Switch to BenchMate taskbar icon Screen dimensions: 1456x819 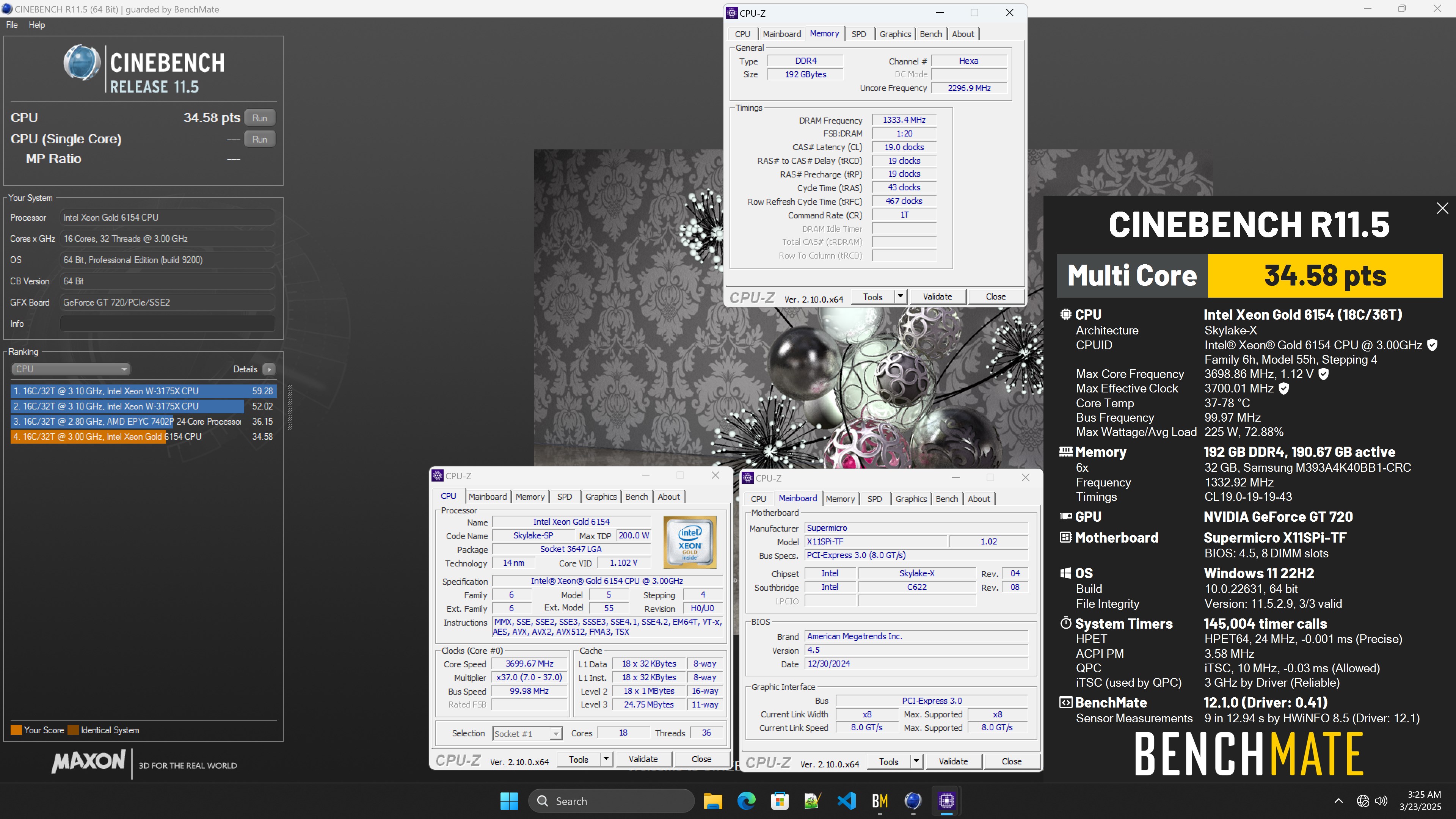880,801
